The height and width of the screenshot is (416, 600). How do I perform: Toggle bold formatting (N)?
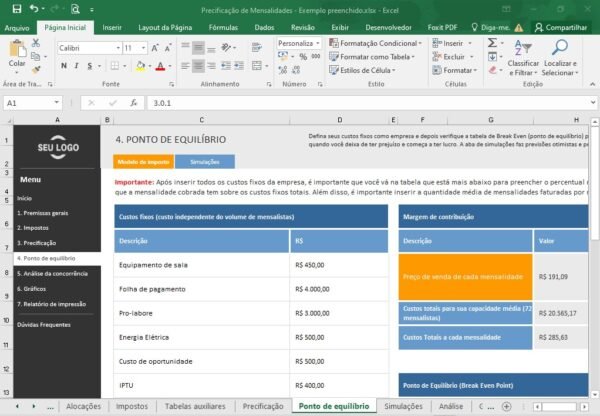tap(64, 66)
